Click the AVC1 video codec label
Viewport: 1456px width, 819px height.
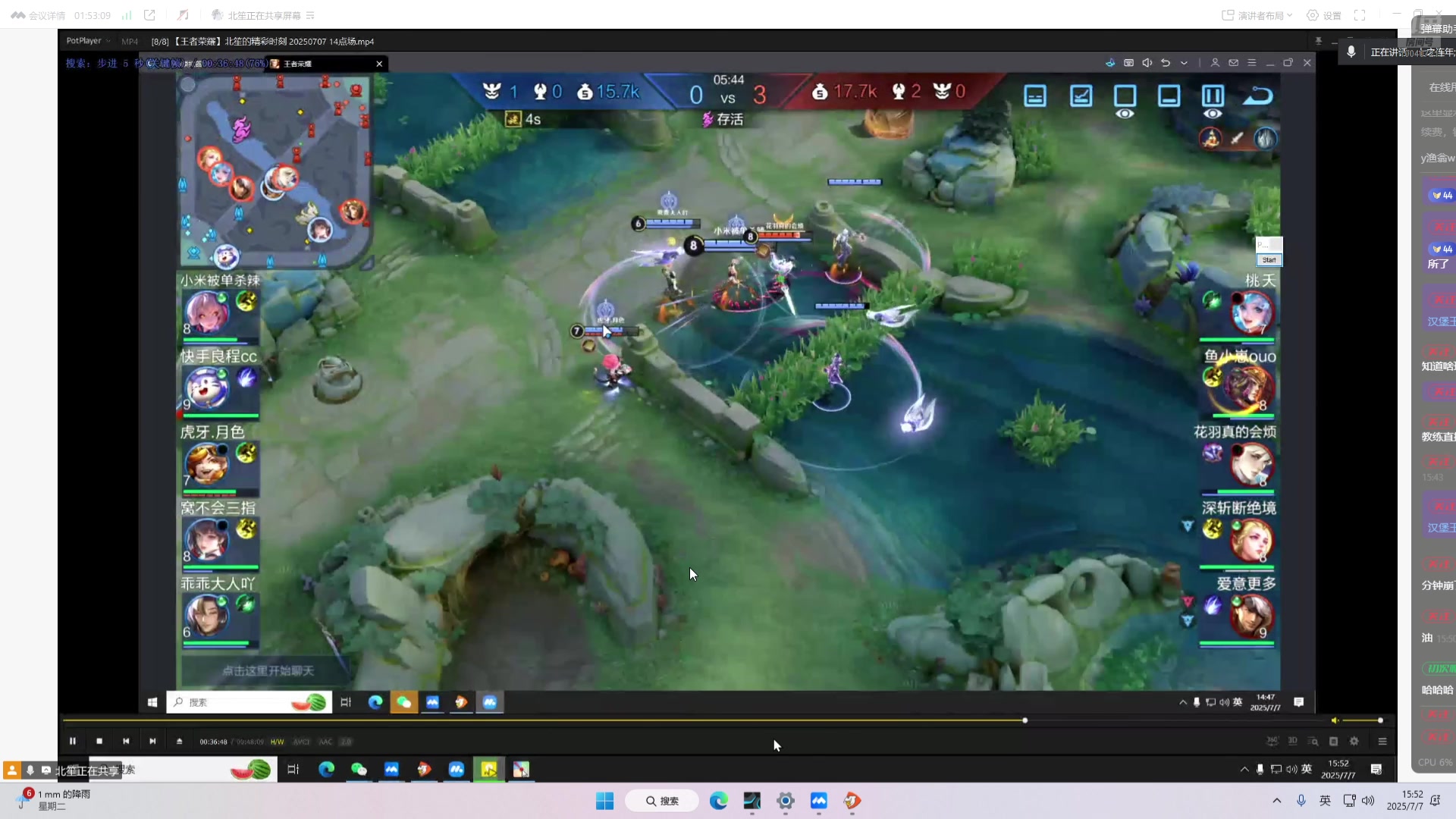click(302, 742)
